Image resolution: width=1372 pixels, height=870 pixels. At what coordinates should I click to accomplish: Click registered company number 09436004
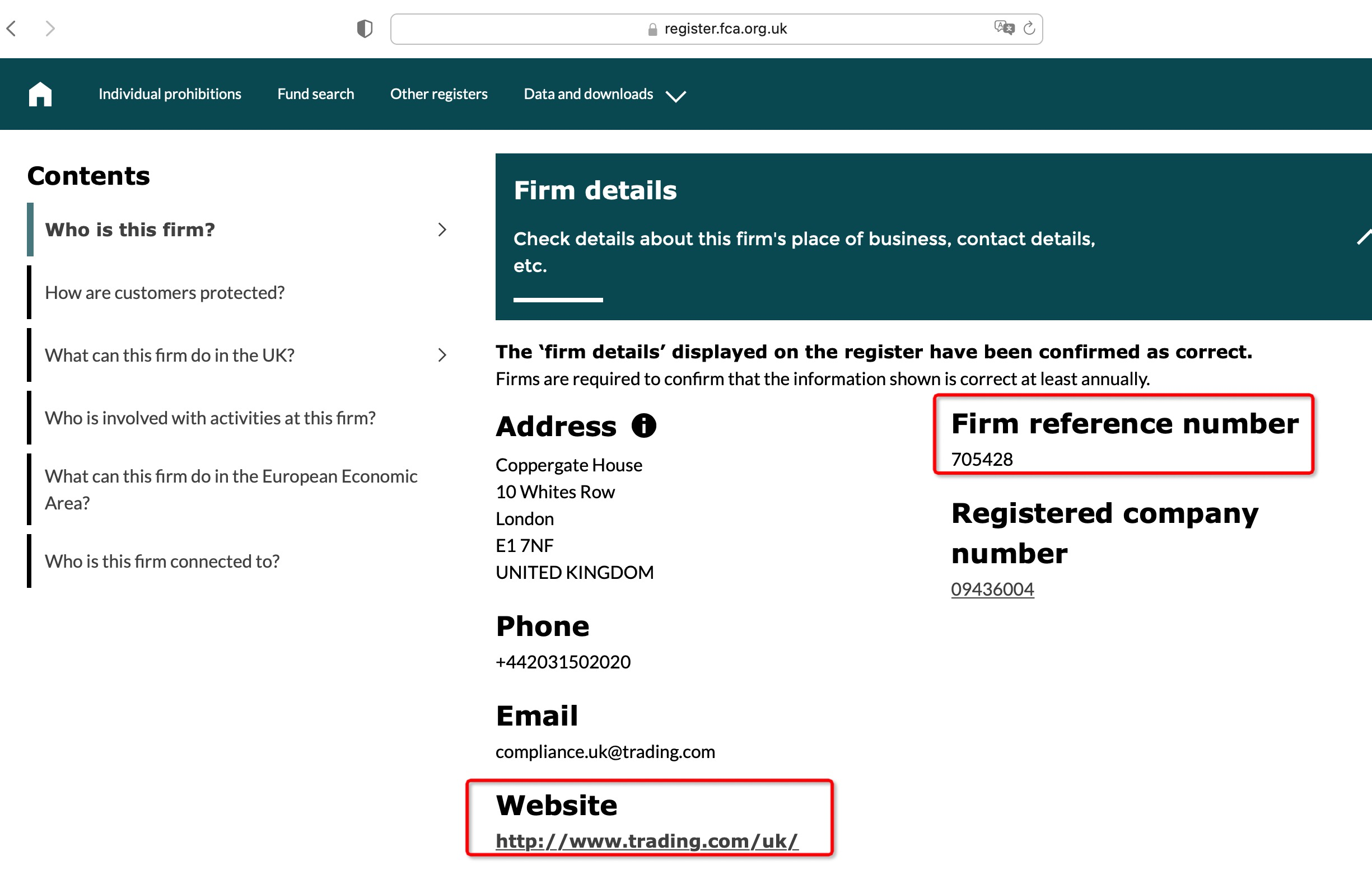[992, 589]
